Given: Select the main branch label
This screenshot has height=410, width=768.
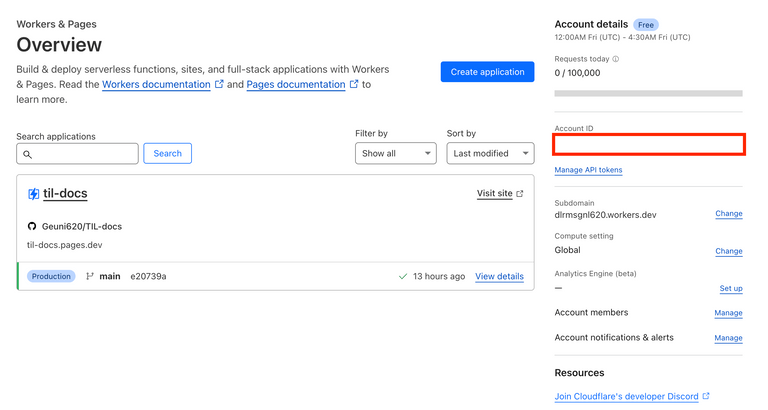Looking at the screenshot, I should tap(110, 276).
